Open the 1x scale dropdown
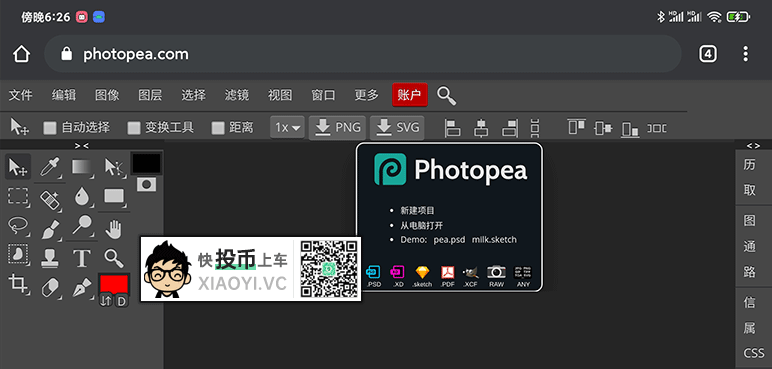 (288, 128)
